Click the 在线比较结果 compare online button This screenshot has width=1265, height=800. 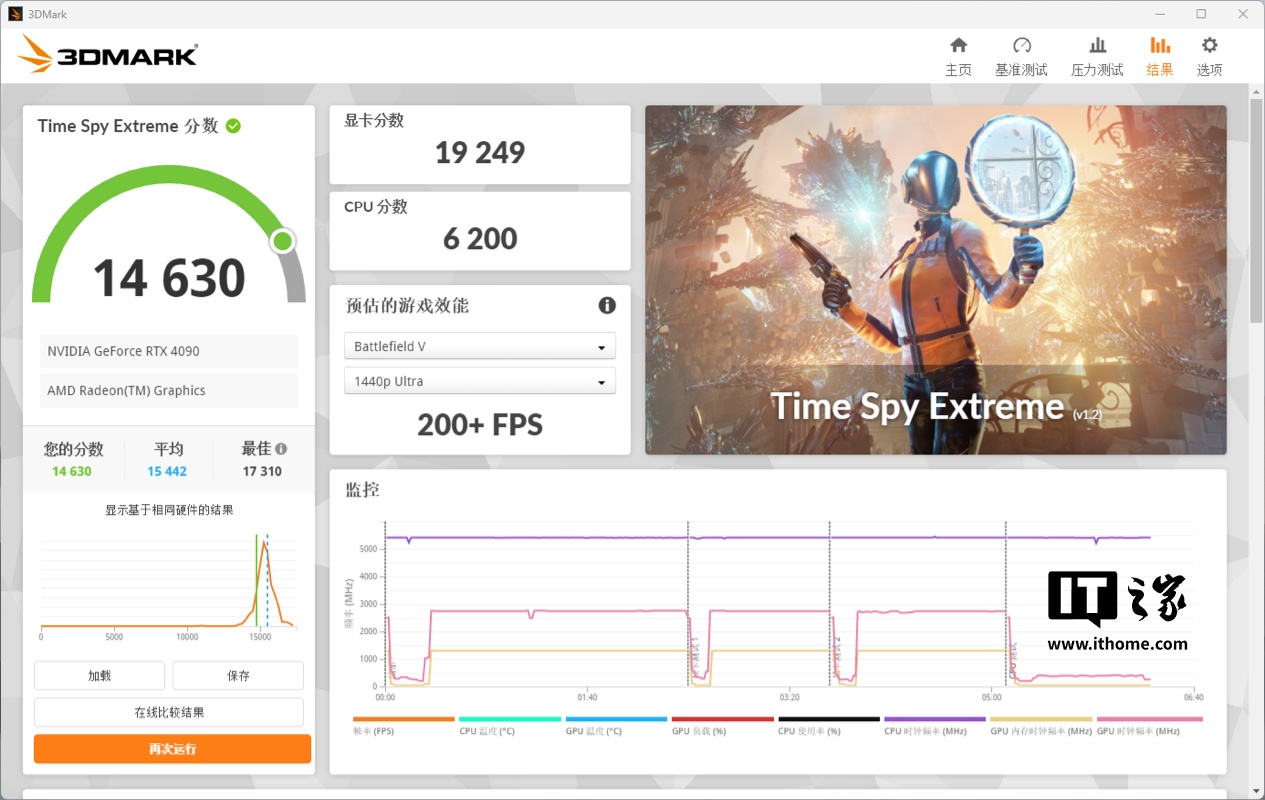[169, 712]
